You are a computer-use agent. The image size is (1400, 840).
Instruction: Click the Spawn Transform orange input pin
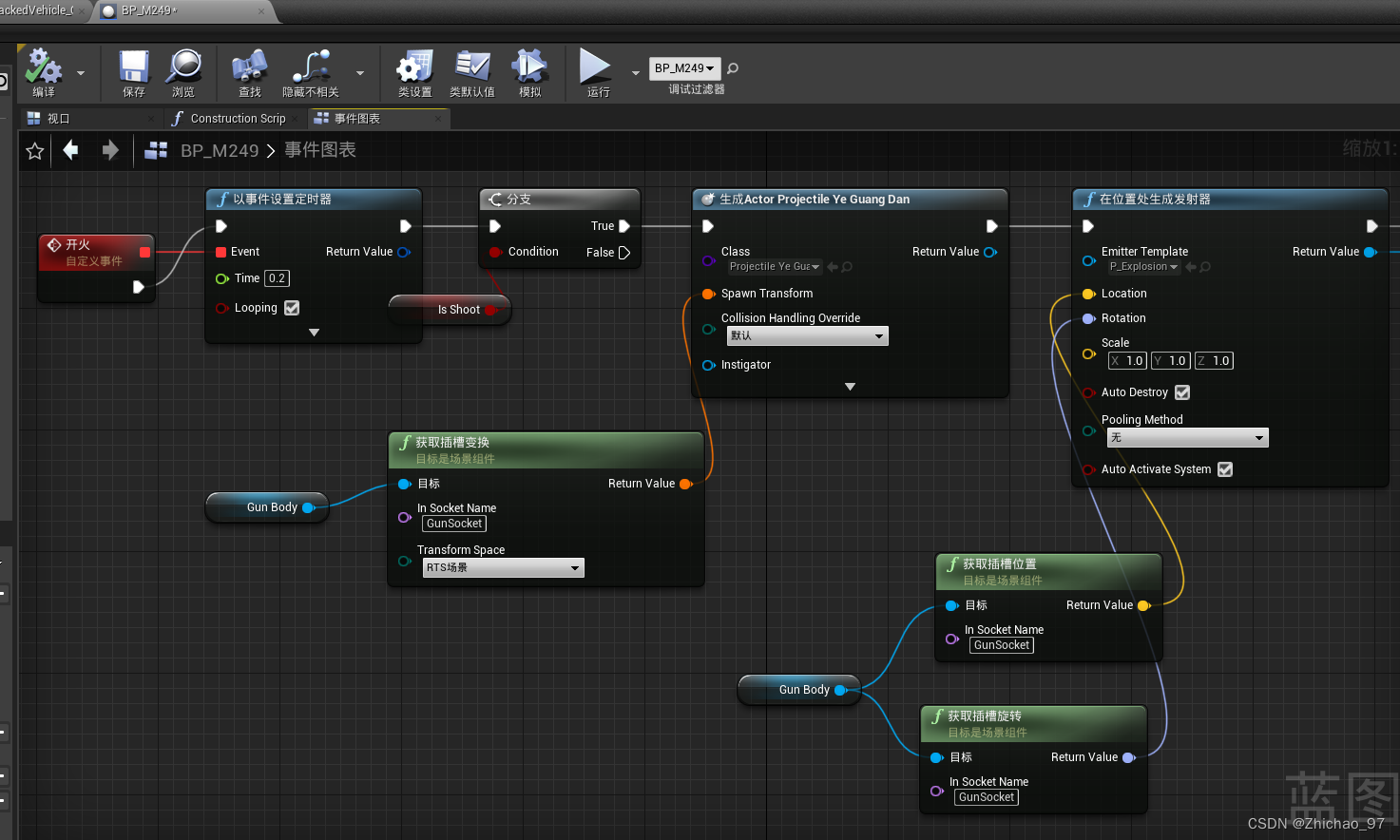click(708, 294)
